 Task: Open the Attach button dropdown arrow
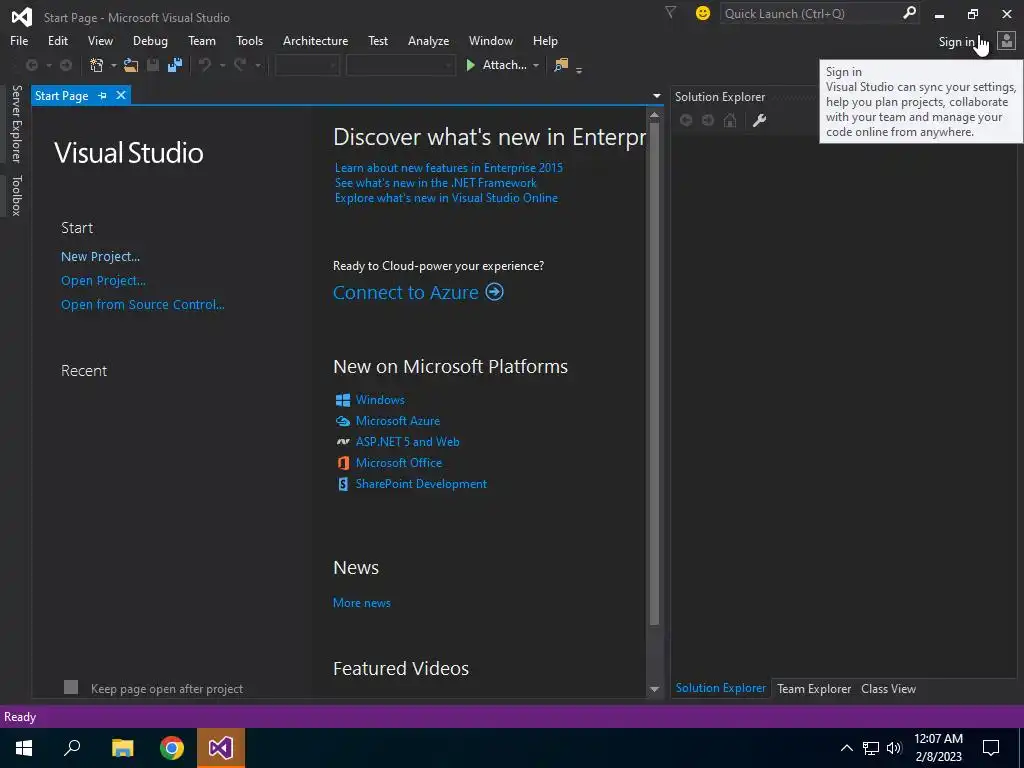[x=536, y=65]
